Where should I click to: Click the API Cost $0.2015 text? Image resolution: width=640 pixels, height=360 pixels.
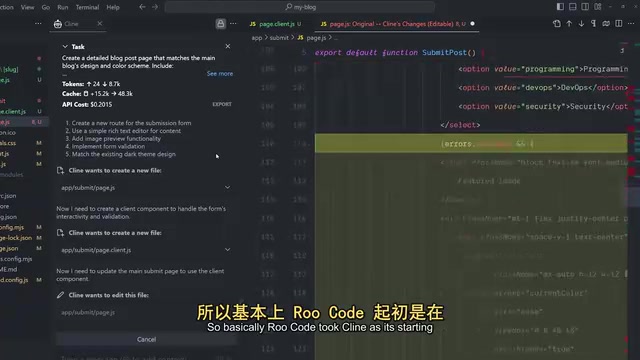[87, 104]
